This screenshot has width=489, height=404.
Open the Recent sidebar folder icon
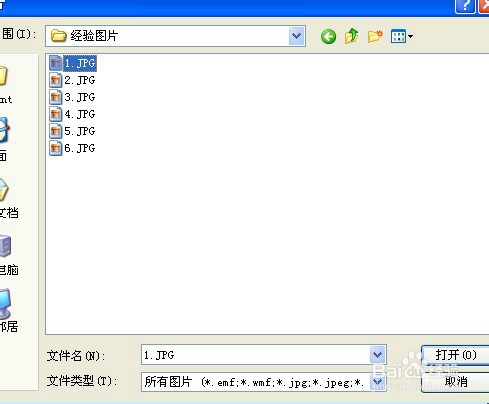coord(3,76)
